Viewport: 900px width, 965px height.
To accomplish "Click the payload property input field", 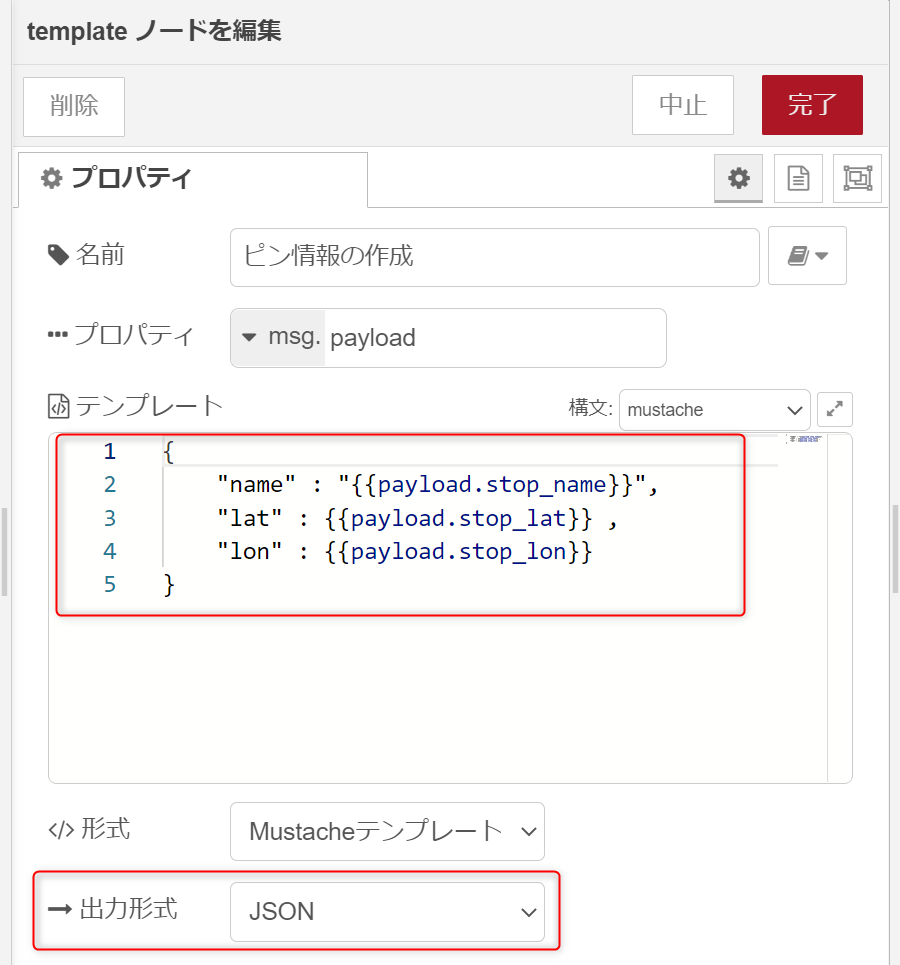I will click(x=495, y=338).
